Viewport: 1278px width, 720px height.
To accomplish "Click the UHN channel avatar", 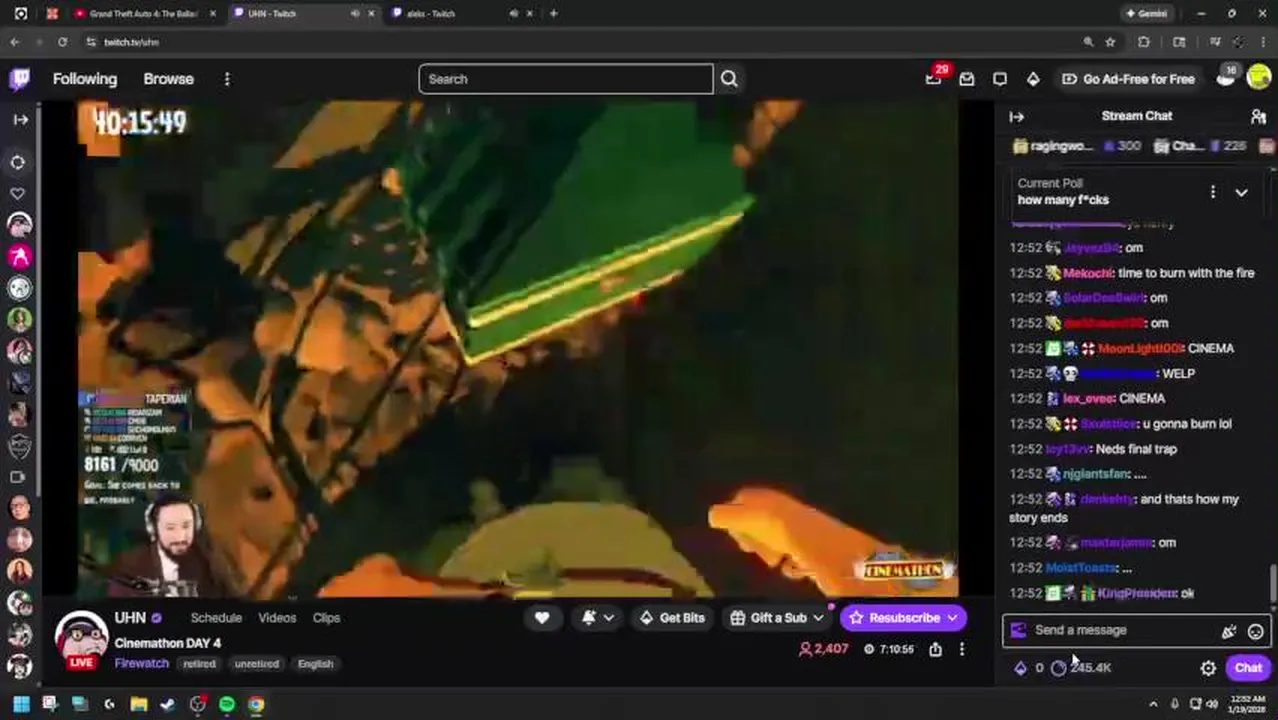I will pyautogui.click(x=81, y=637).
